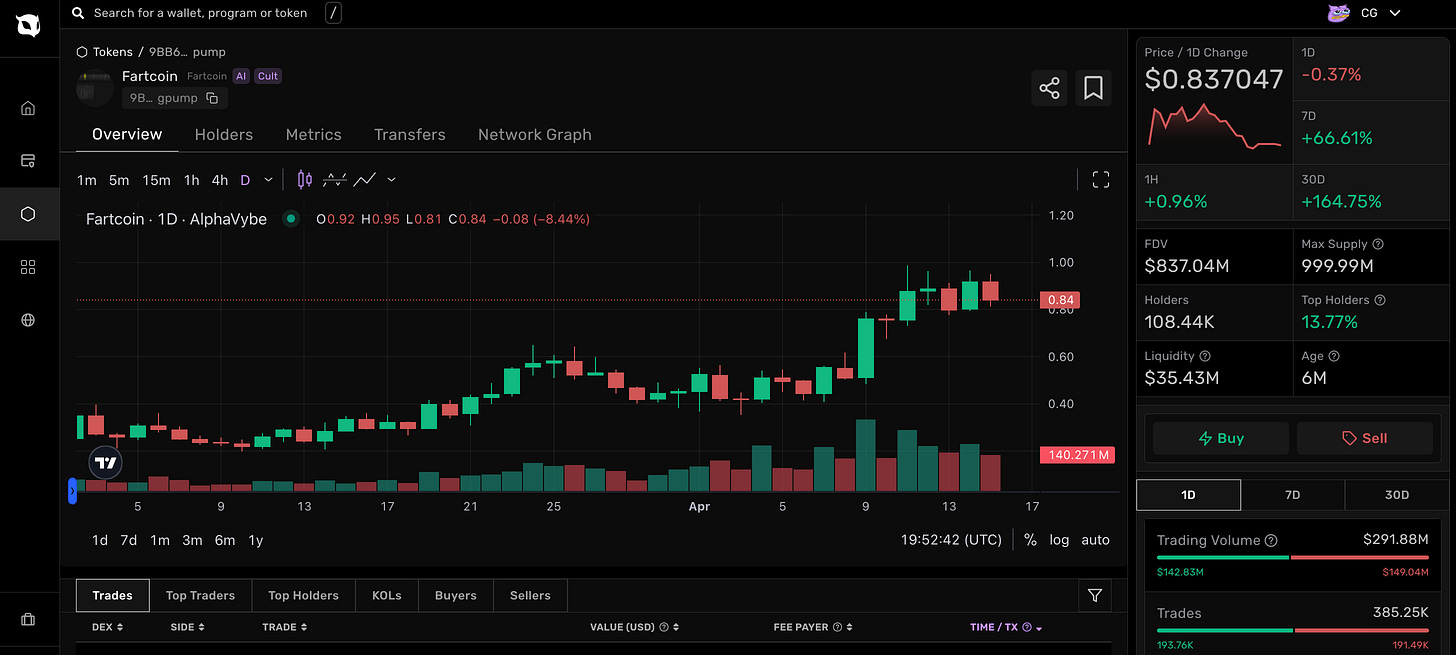
Task: Open the globe network icon in the sidebar
Action: click(x=28, y=320)
